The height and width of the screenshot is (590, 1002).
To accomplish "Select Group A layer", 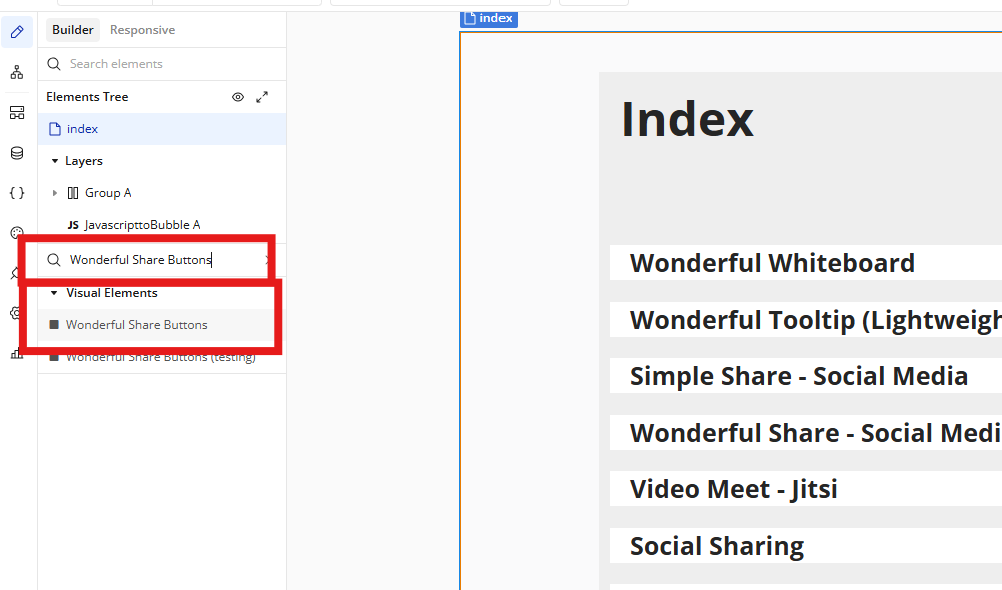I will [x=162, y=193].
